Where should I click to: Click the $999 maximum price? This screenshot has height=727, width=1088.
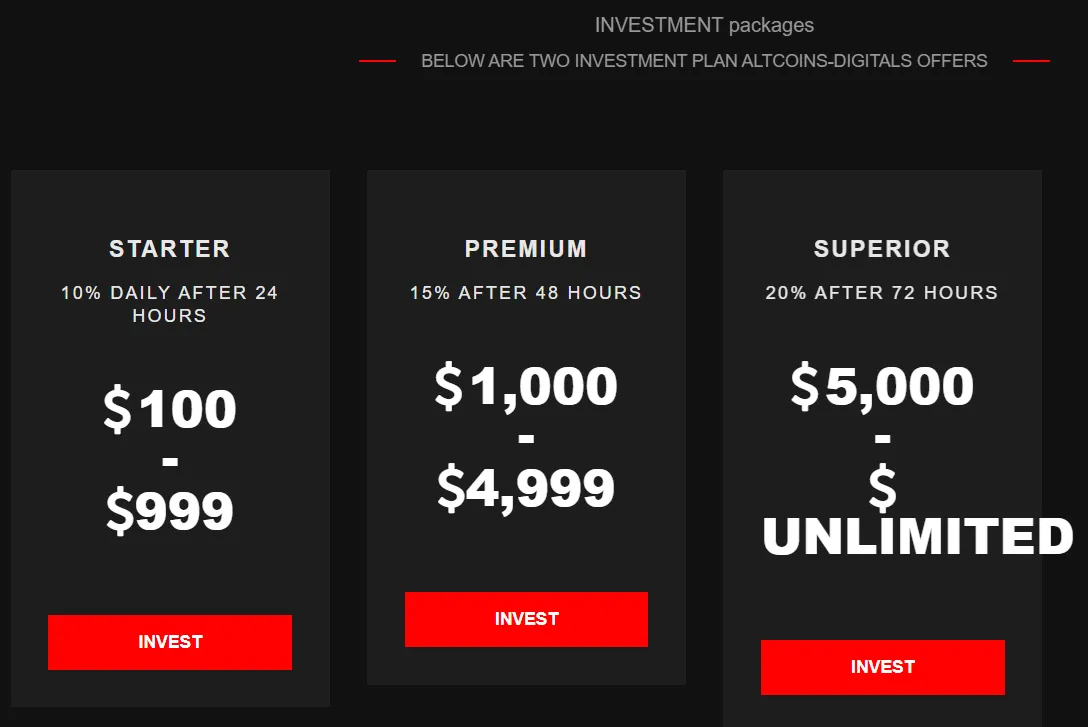point(170,511)
